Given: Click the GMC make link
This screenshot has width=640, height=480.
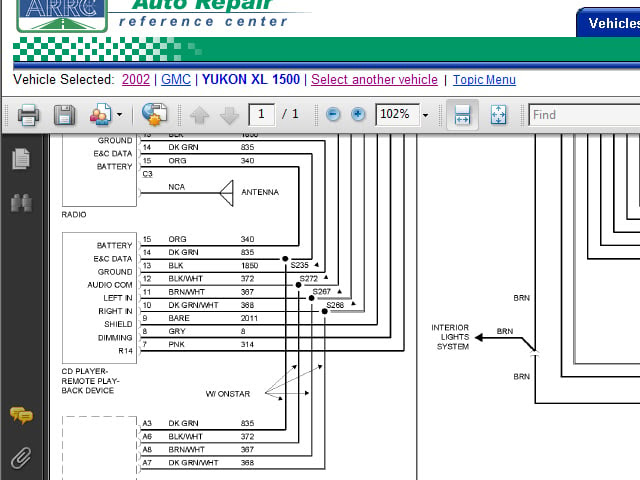Looking at the screenshot, I should pos(176,79).
